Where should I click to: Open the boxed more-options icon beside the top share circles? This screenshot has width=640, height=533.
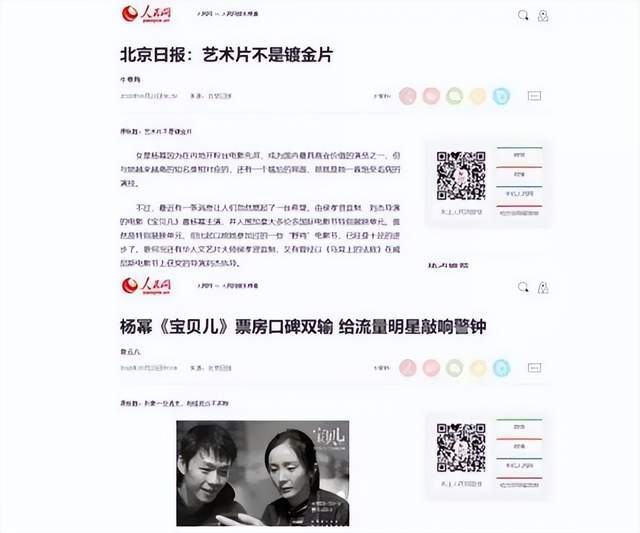point(534,96)
